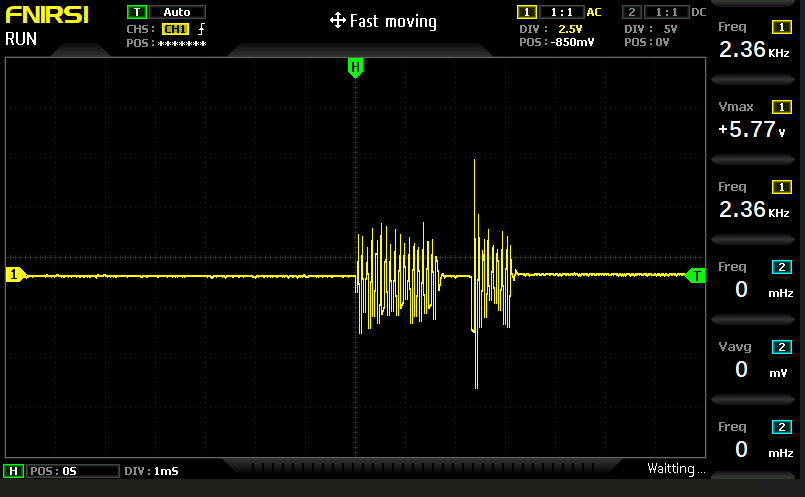Click the green T trigger icon
The image size is (805, 497).
click(136, 12)
